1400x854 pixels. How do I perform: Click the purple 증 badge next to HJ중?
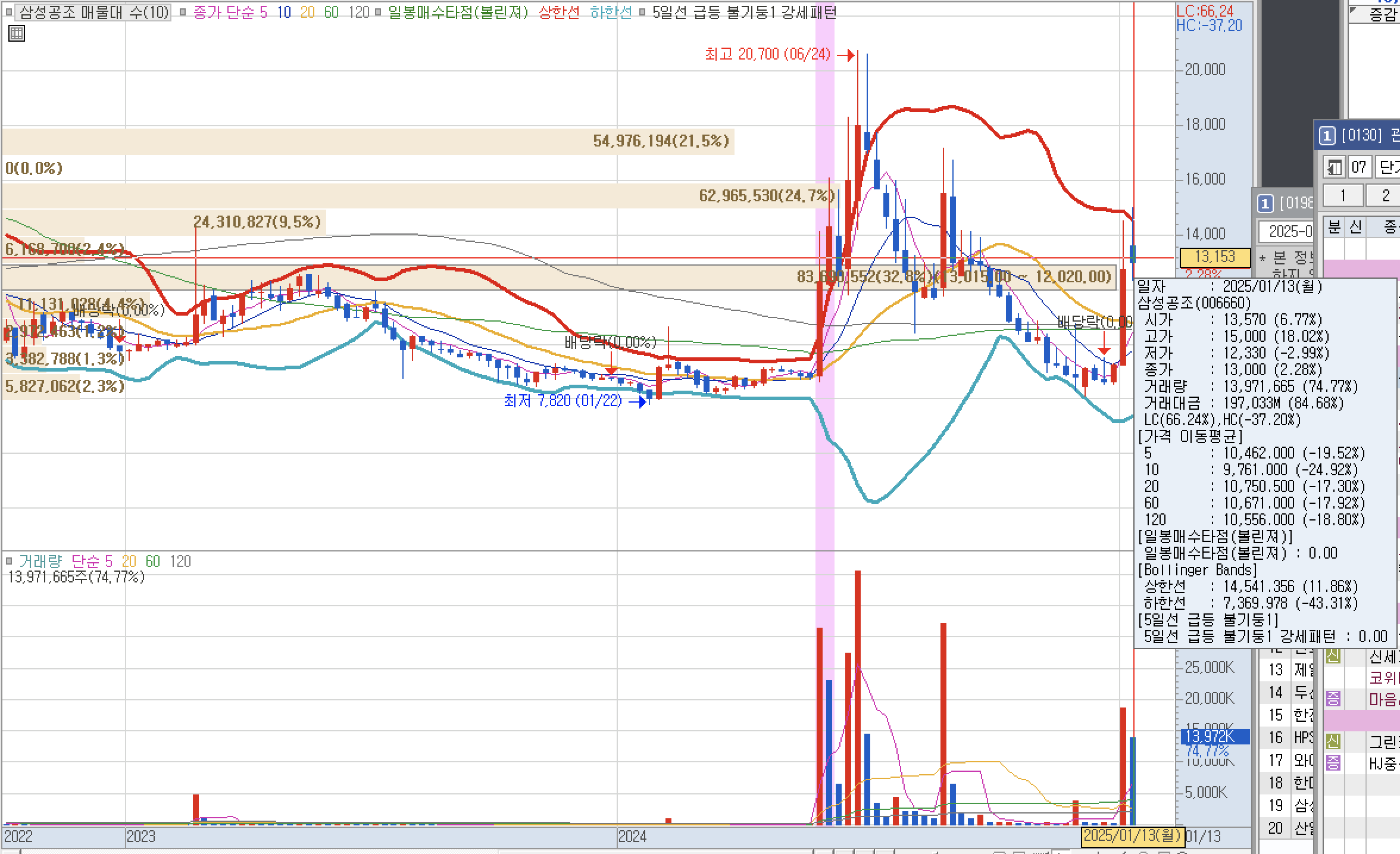[1333, 763]
